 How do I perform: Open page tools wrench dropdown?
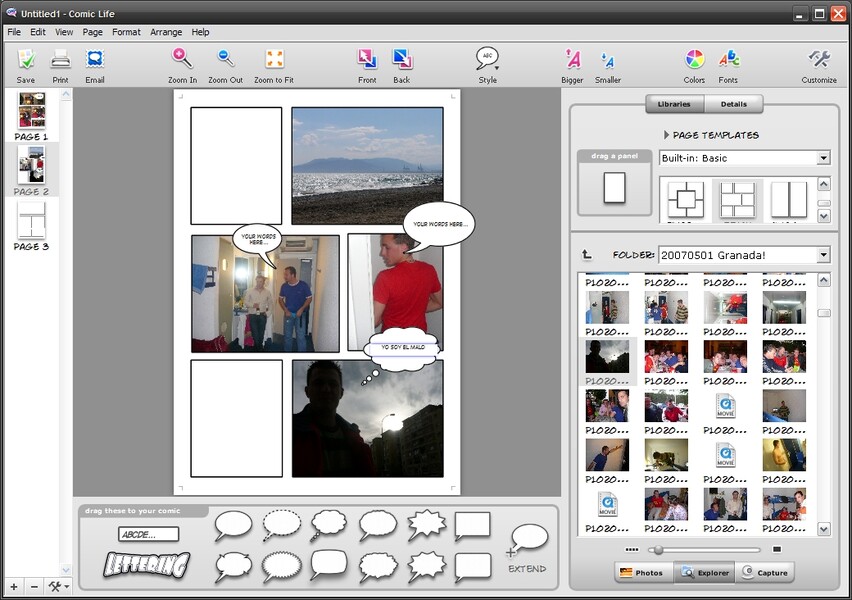pos(59,587)
